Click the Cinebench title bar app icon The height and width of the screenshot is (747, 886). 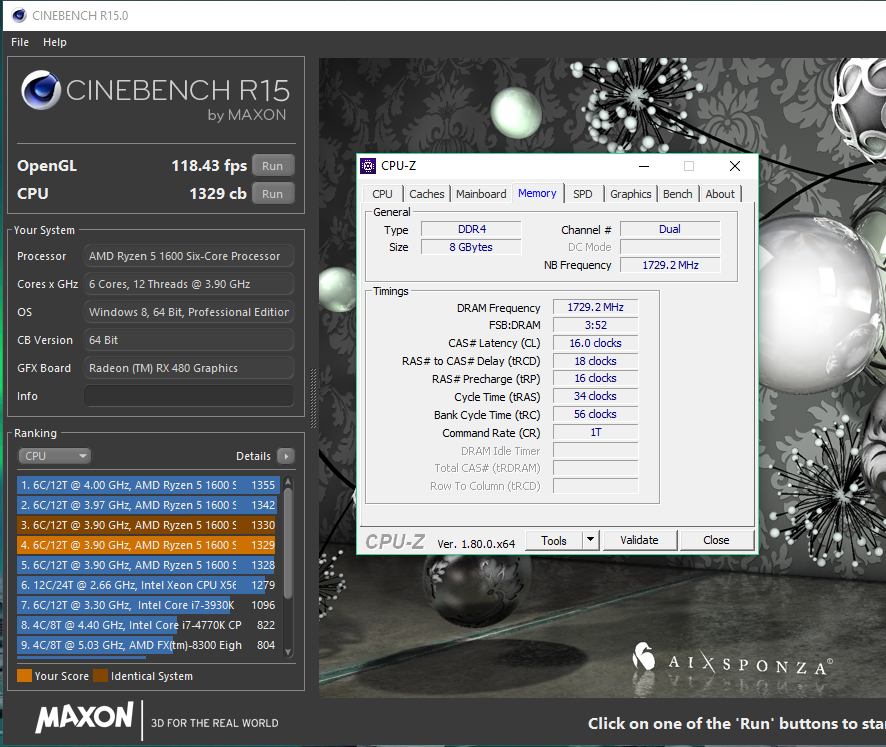(x=16, y=15)
